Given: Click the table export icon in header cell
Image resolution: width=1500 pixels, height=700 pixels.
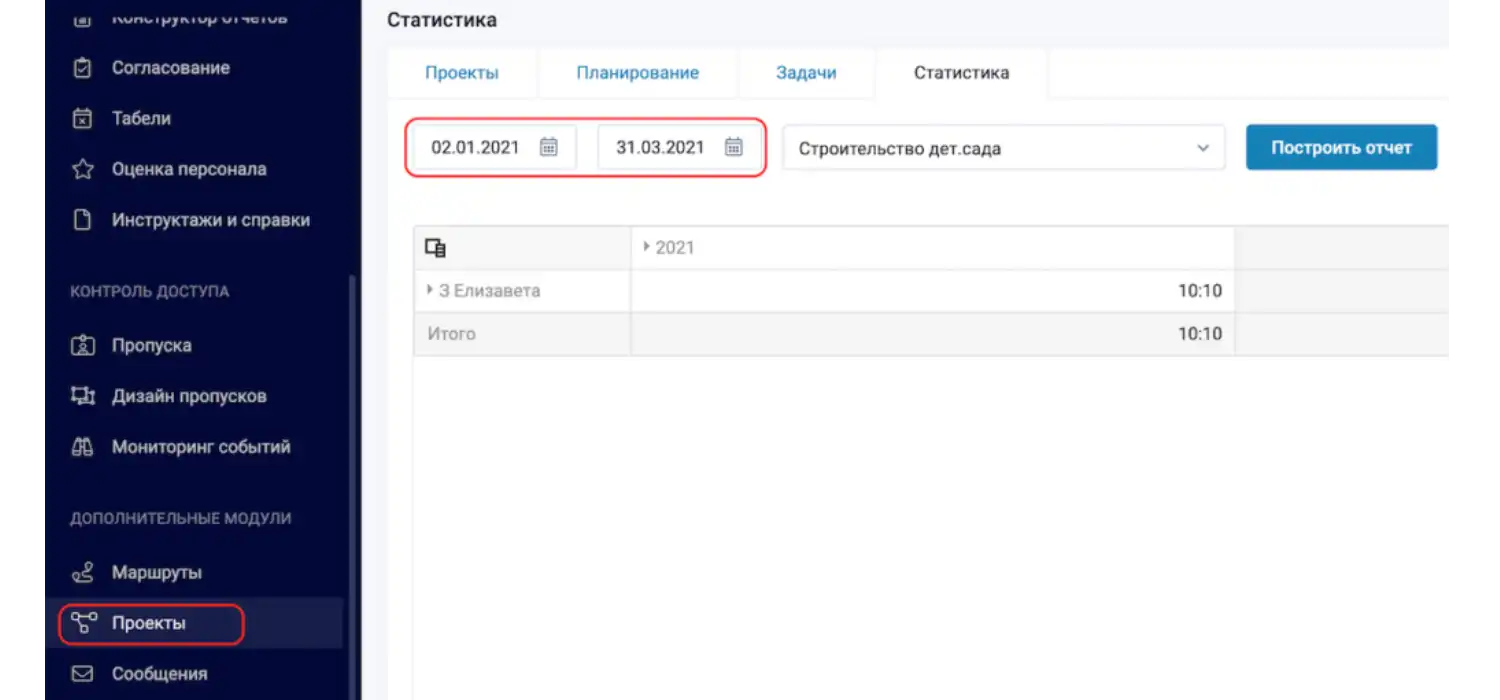Looking at the screenshot, I should pos(434,246).
